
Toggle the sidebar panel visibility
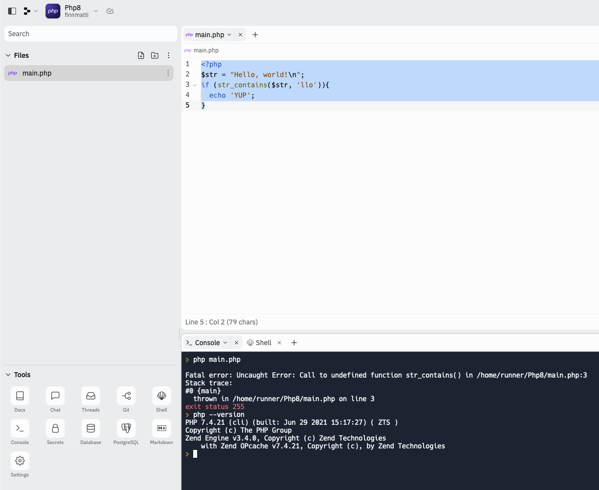(12, 11)
